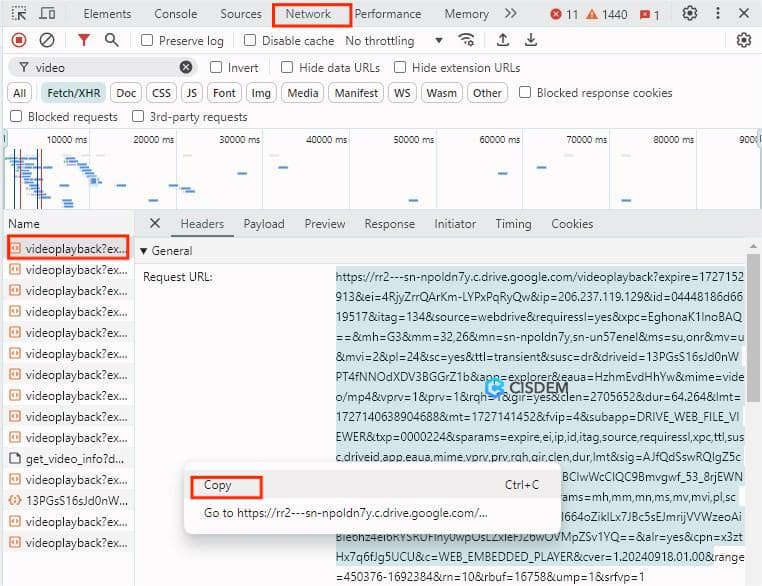Switch to the Performance tab
The width and height of the screenshot is (762, 586).
[387, 14]
